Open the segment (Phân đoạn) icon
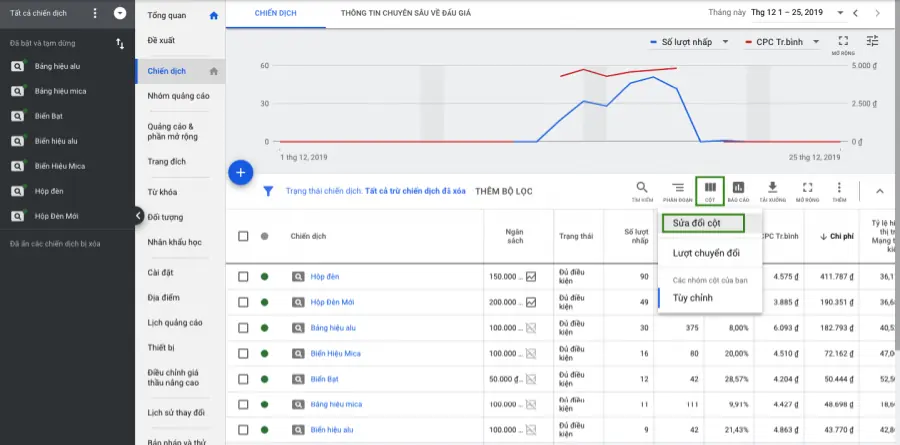900x445 pixels. (677, 189)
